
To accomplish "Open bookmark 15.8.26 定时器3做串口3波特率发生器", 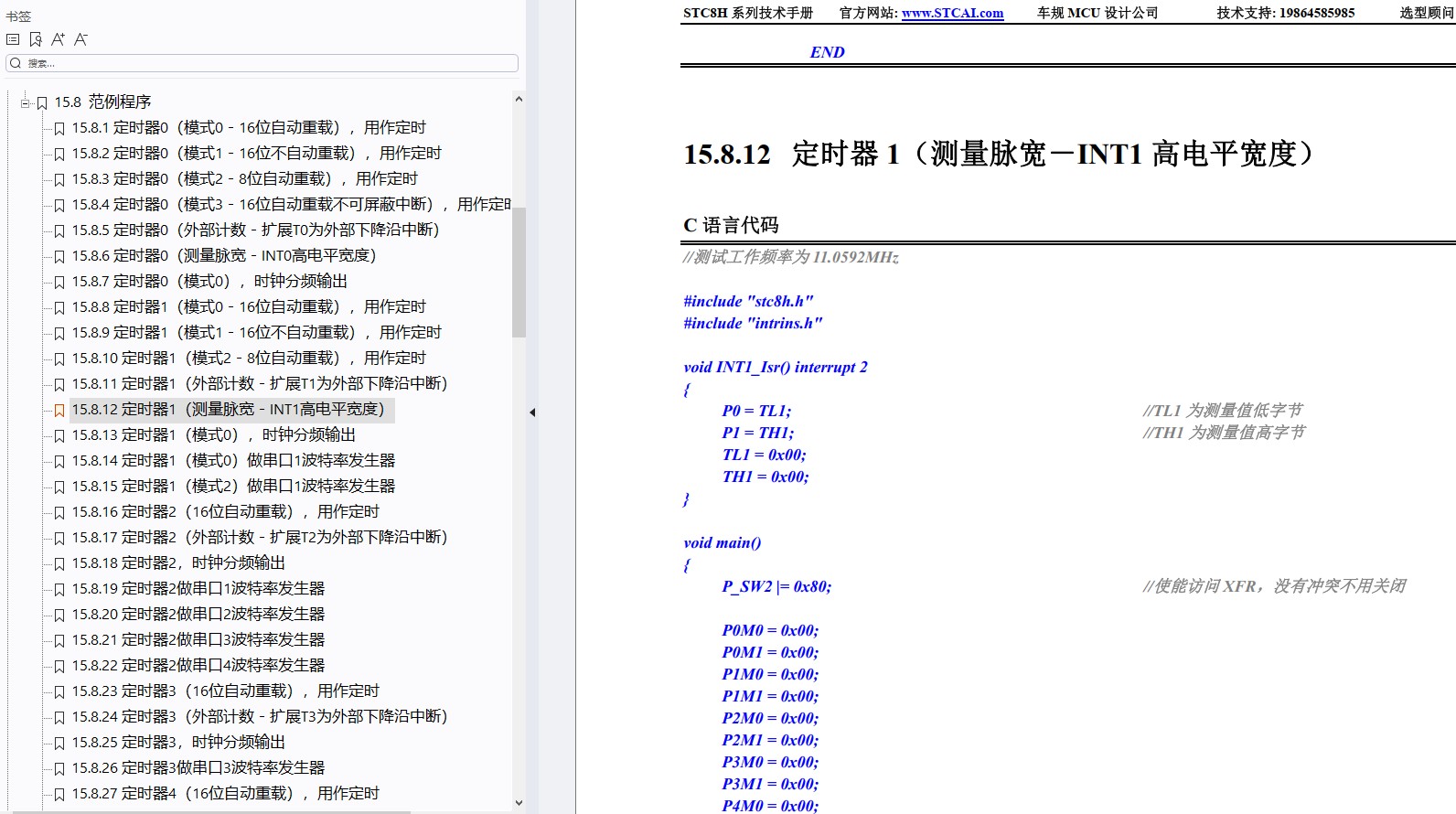I will (198, 767).
